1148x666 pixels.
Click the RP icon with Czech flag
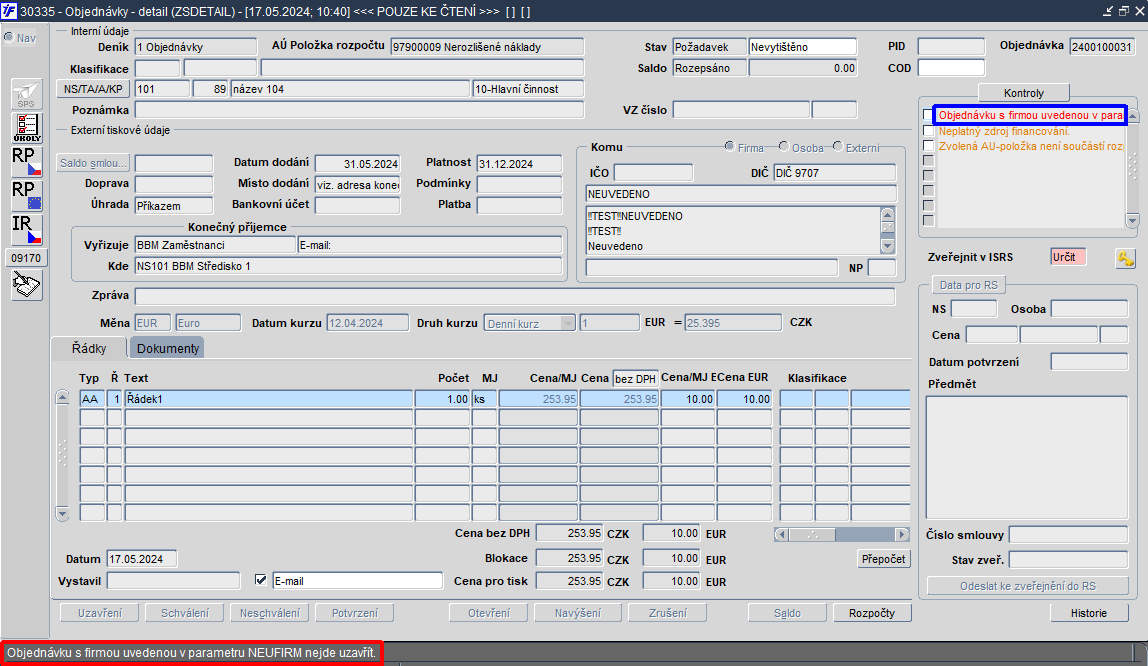(26, 162)
